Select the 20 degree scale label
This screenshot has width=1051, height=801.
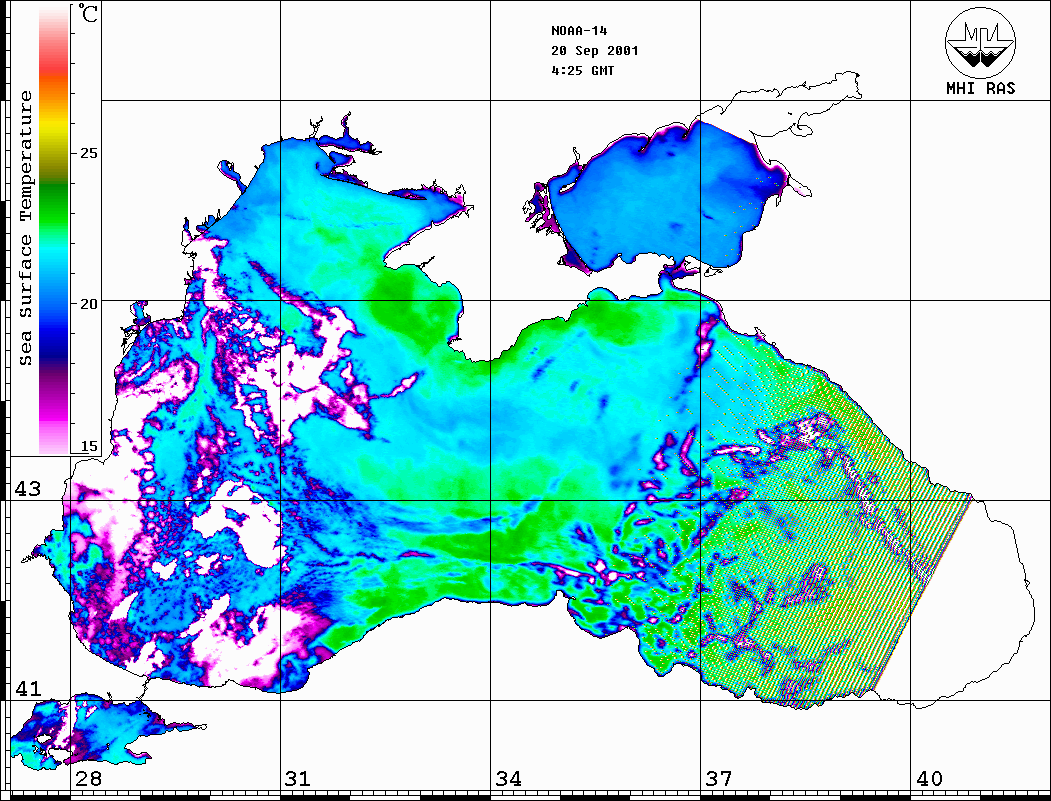(90, 304)
